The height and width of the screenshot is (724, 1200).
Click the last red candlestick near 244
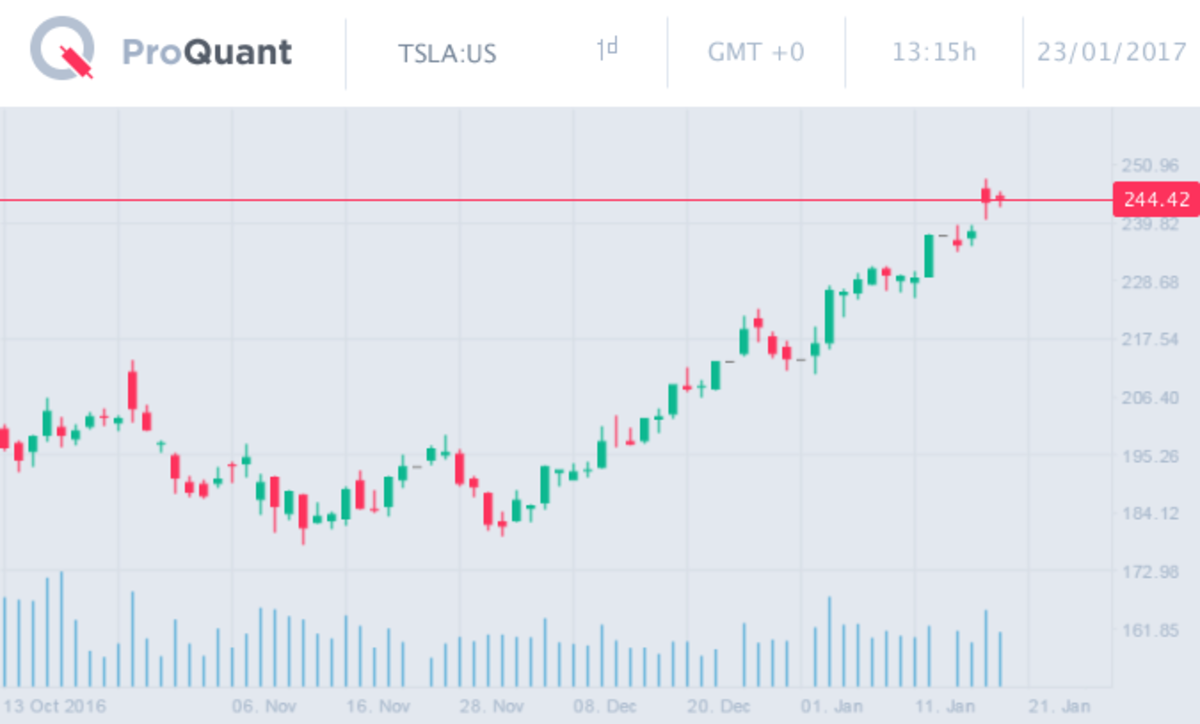pyautogui.click(x=999, y=199)
